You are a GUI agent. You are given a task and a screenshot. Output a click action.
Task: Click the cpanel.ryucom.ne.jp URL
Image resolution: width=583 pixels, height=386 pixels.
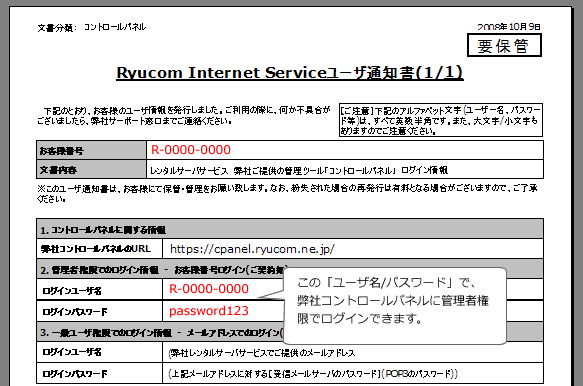(252, 249)
